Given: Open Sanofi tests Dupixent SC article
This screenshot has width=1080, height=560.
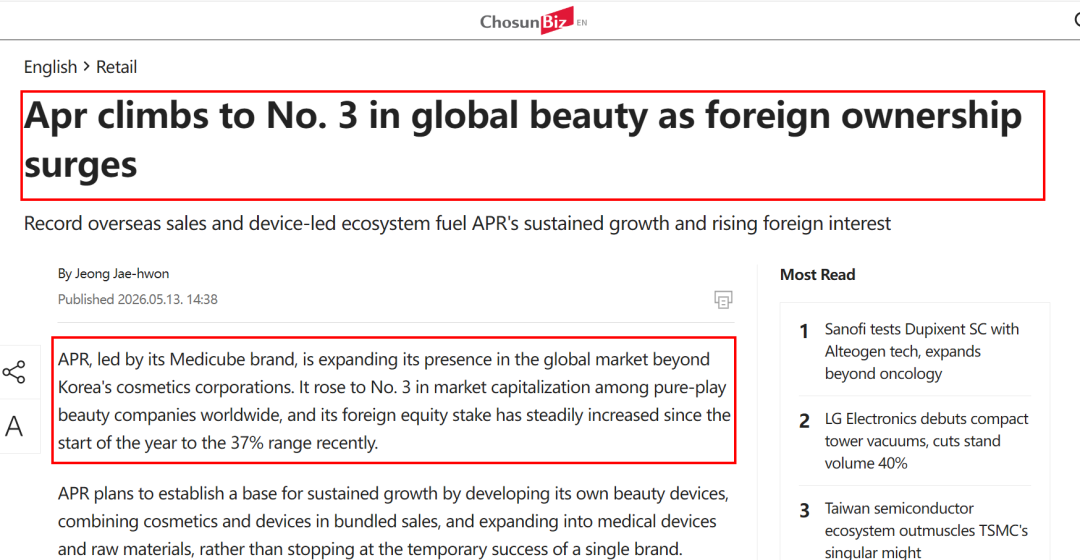Looking at the screenshot, I should pyautogui.click(x=922, y=351).
